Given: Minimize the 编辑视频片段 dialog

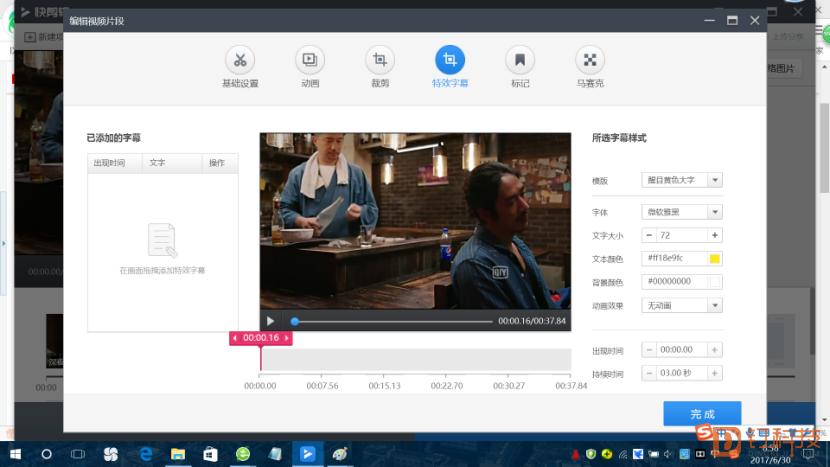Looking at the screenshot, I should coord(709,21).
